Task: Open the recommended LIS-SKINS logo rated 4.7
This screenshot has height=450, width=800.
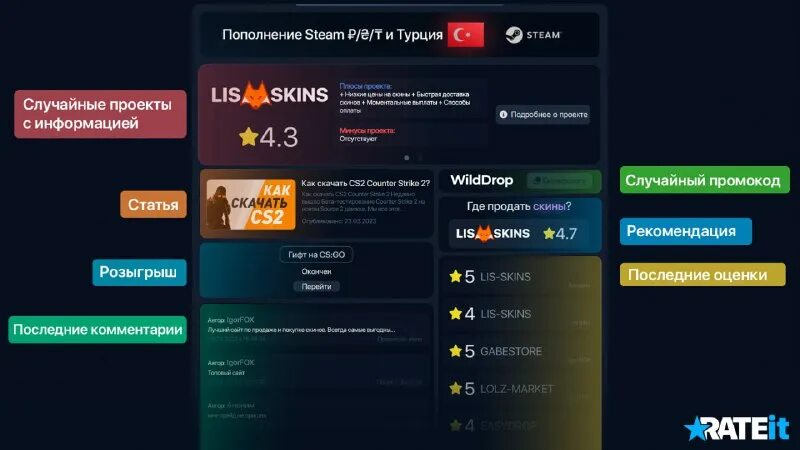Action: (x=492, y=234)
